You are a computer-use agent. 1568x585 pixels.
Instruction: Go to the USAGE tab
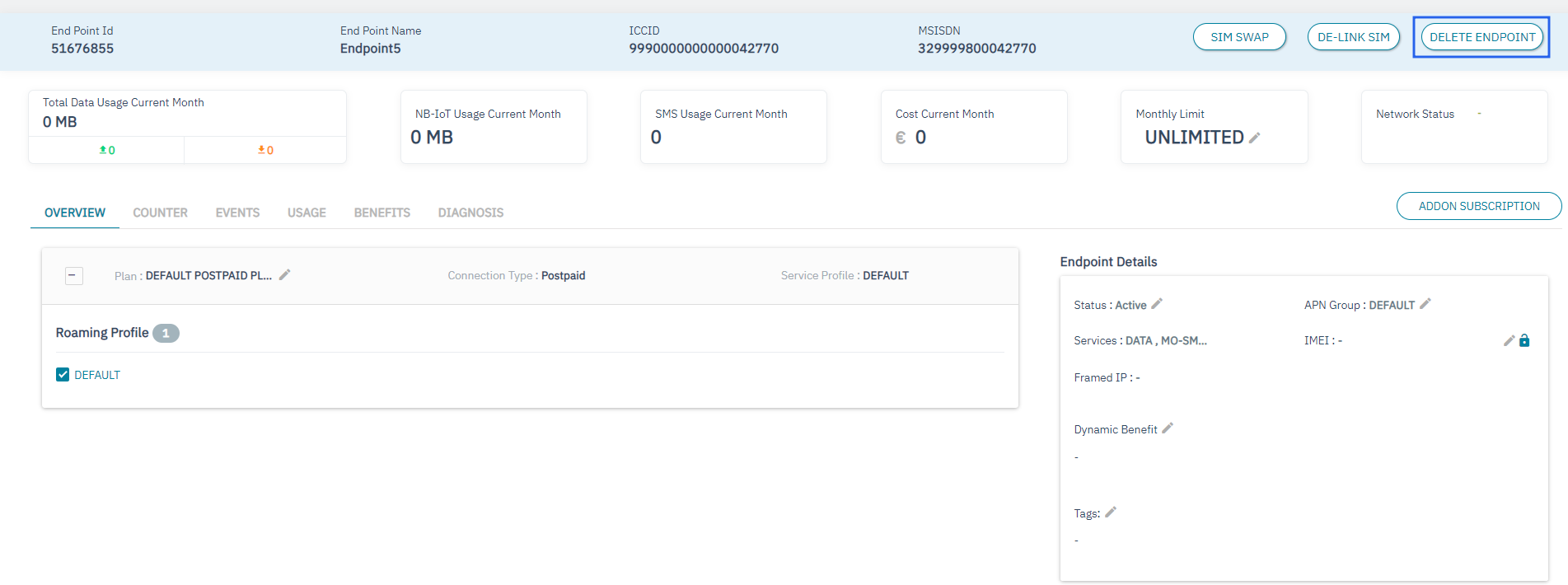307,213
